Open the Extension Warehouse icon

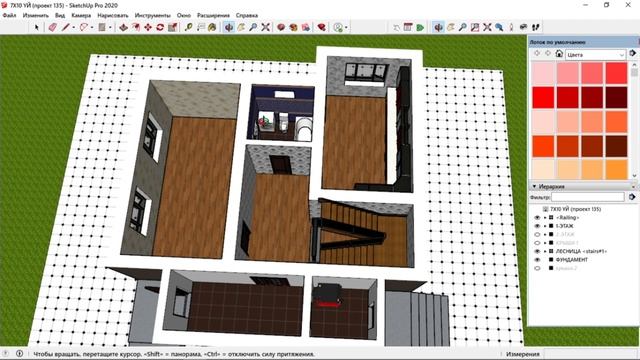click(x=293, y=27)
